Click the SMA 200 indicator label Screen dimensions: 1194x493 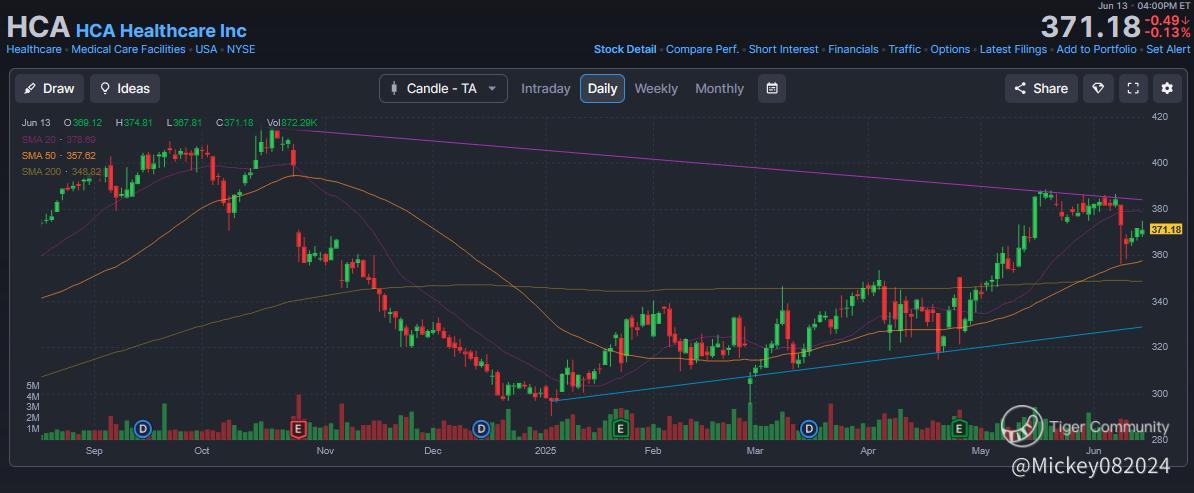pyautogui.click(x=61, y=171)
